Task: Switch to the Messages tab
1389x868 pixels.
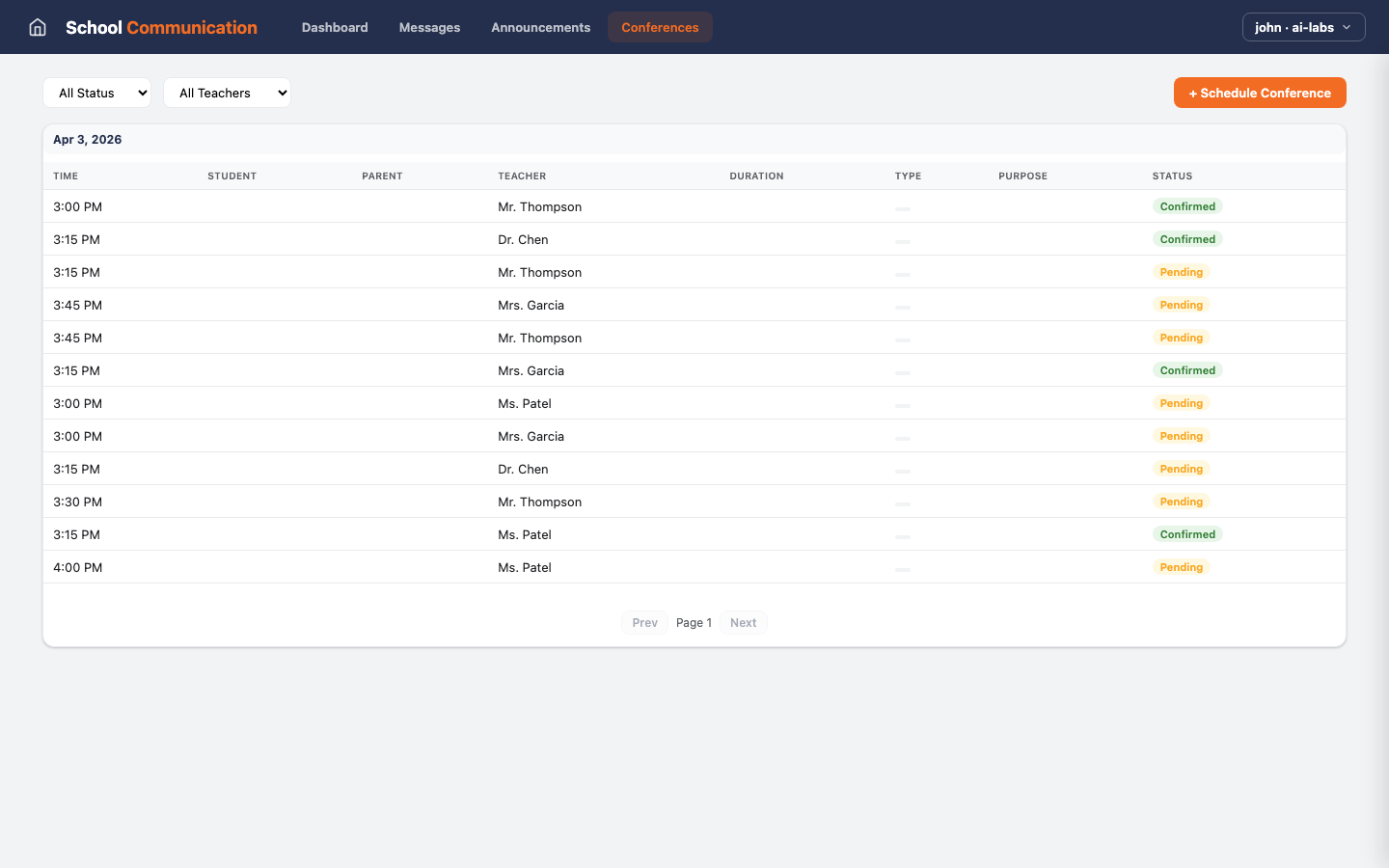Action: (429, 27)
